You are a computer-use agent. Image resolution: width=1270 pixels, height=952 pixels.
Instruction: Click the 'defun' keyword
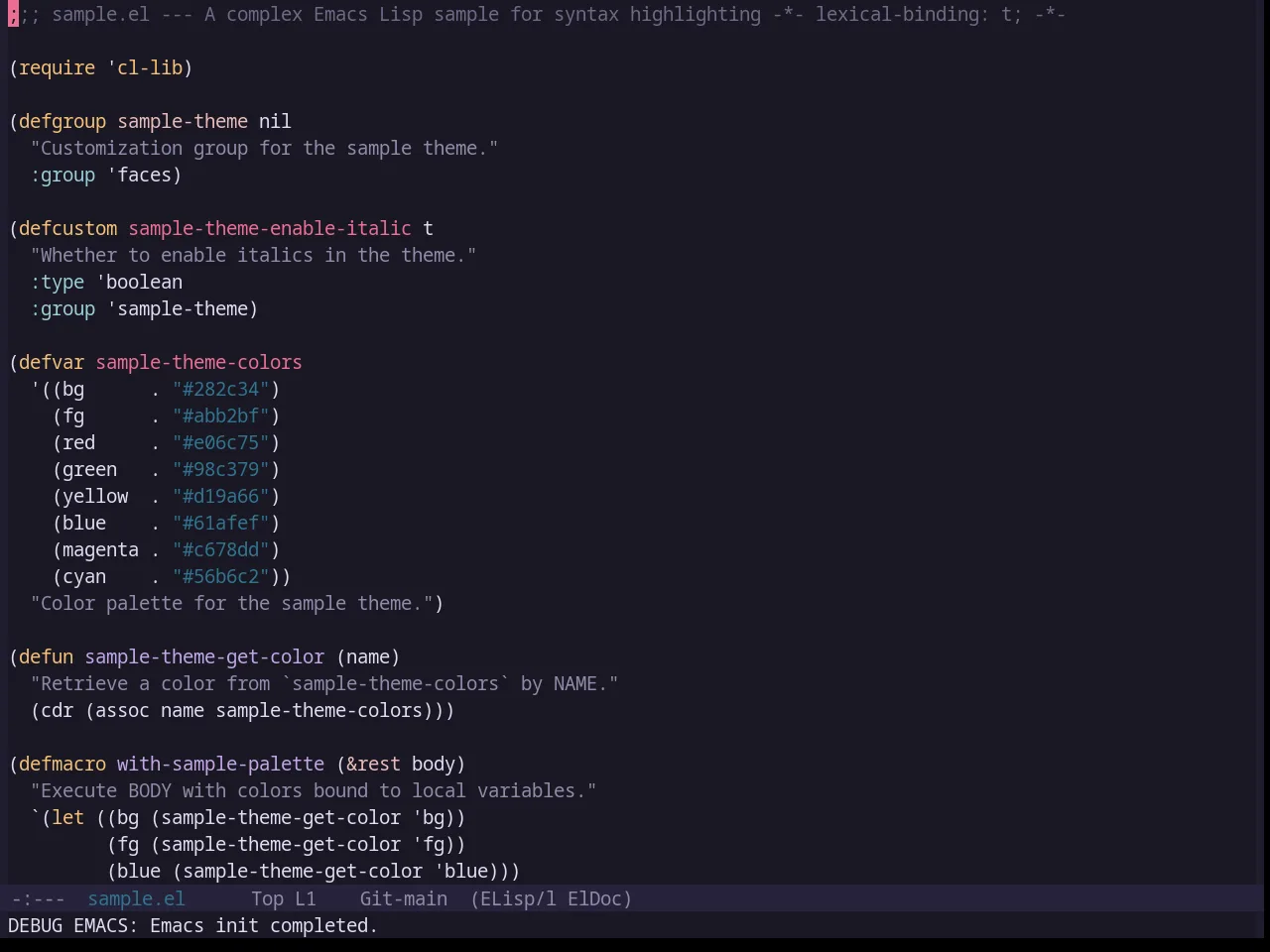point(46,656)
